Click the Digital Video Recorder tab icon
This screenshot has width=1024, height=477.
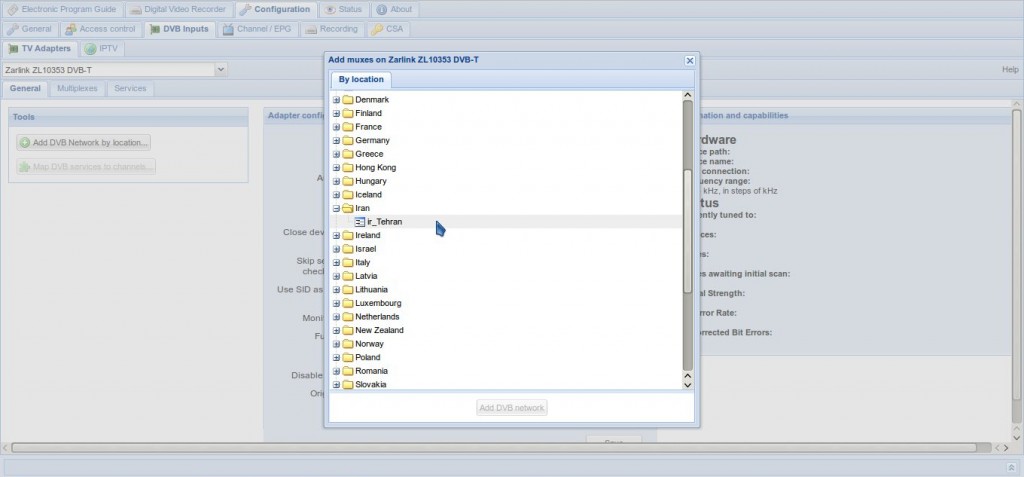click(x=135, y=10)
